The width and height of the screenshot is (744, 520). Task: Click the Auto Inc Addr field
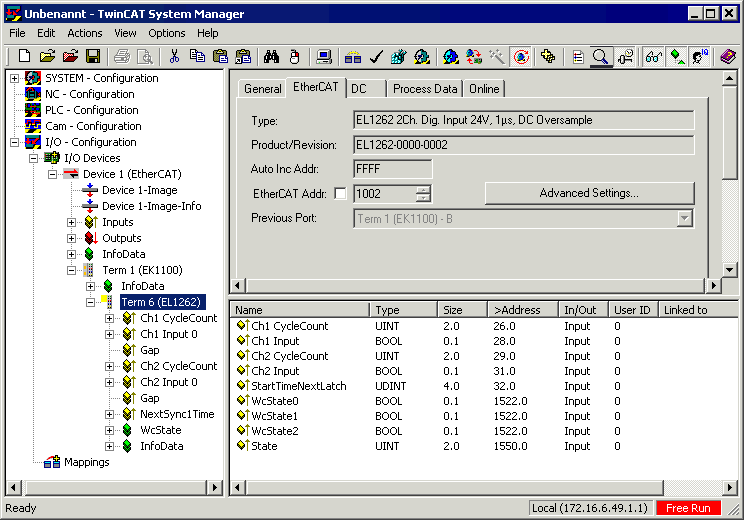pyautogui.click(x=392, y=169)
